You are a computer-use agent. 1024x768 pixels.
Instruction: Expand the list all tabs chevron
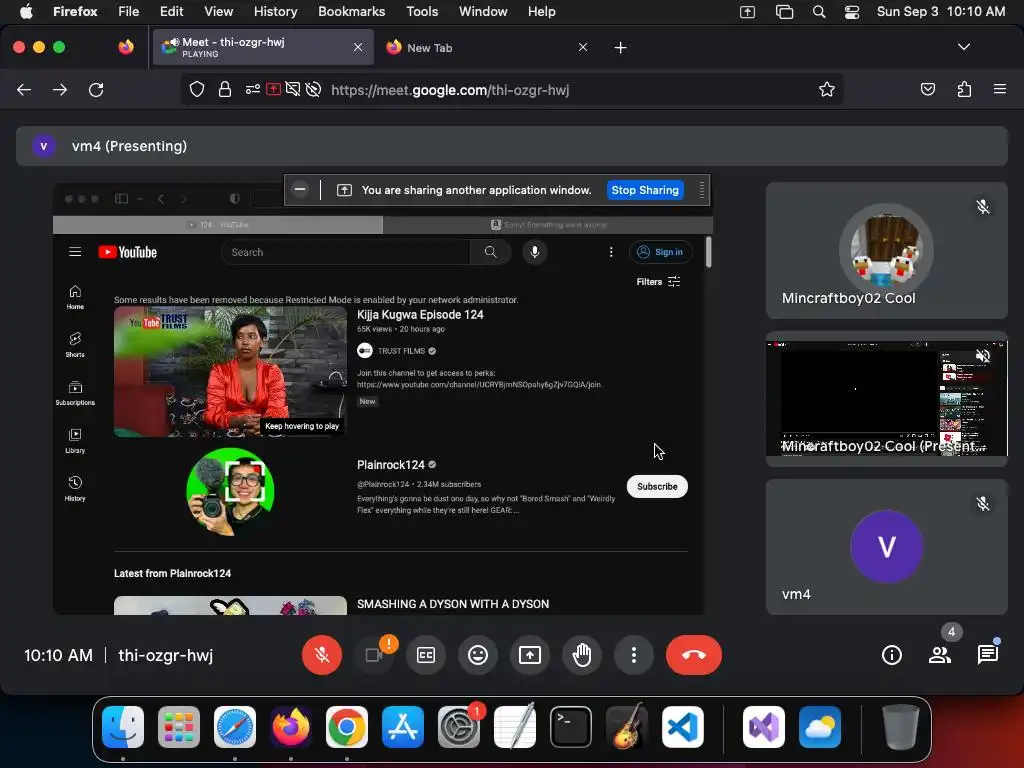(963, 47)
